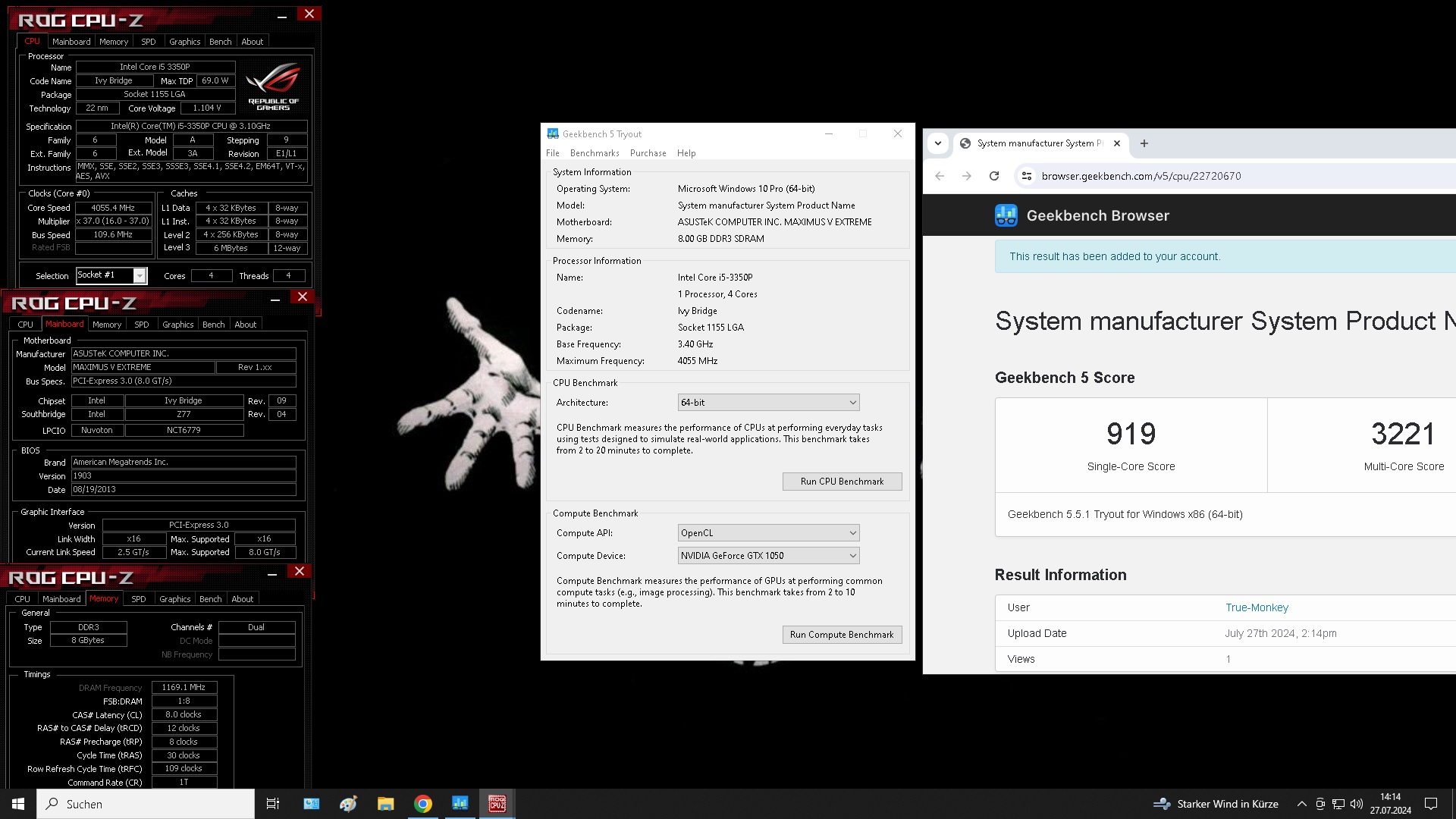Select Graphics tab in bottom CPU-Z window
The width and height of the screenshot is (1456, 819).
click(x=175, y=599)
